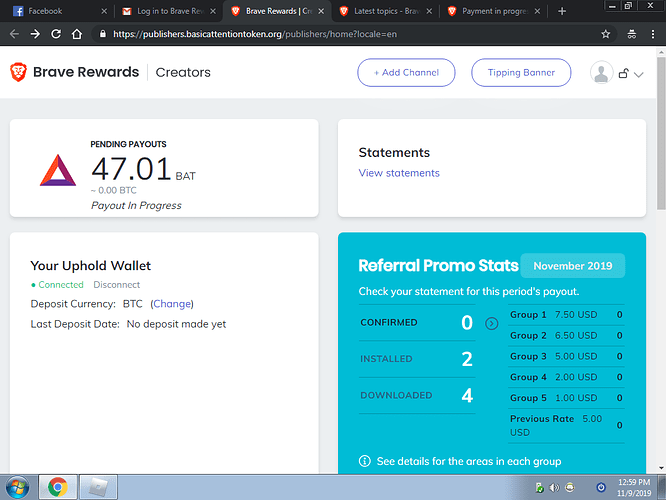Open the browser home page icon

point(76,34)
